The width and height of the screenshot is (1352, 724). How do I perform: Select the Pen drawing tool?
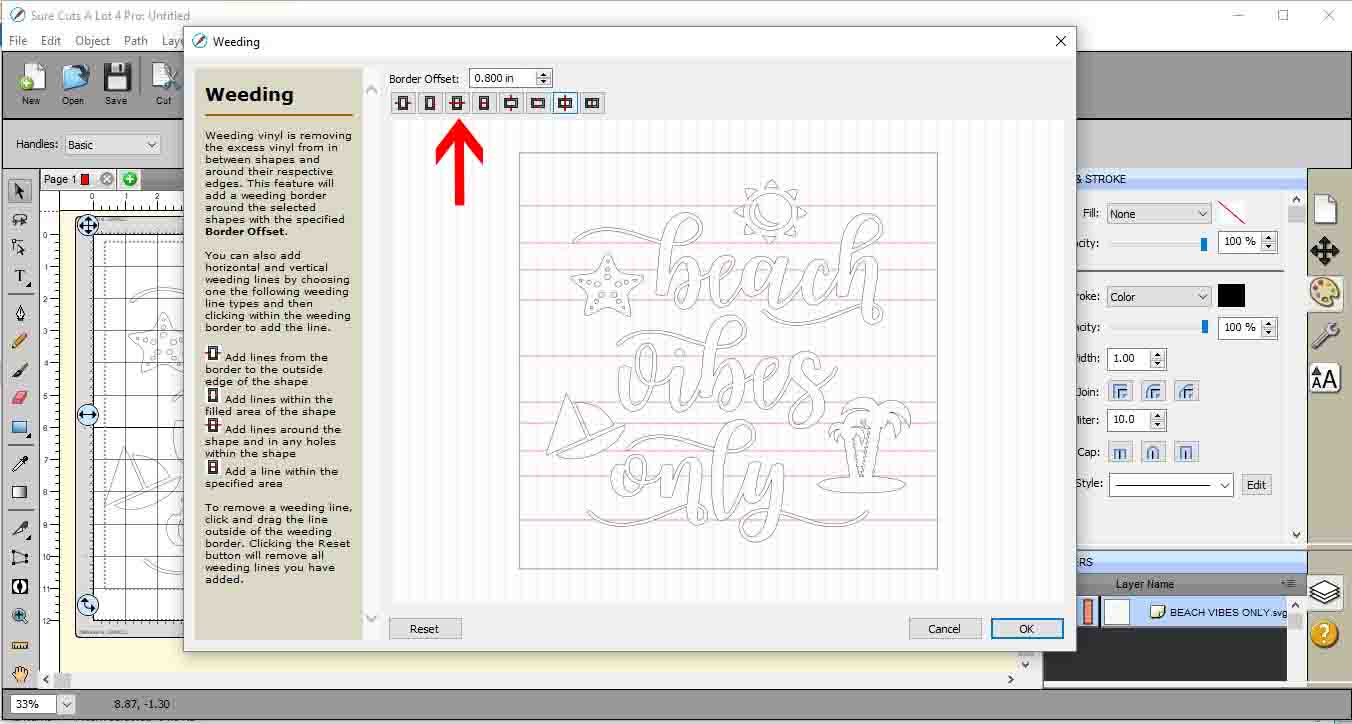(19, 313)
